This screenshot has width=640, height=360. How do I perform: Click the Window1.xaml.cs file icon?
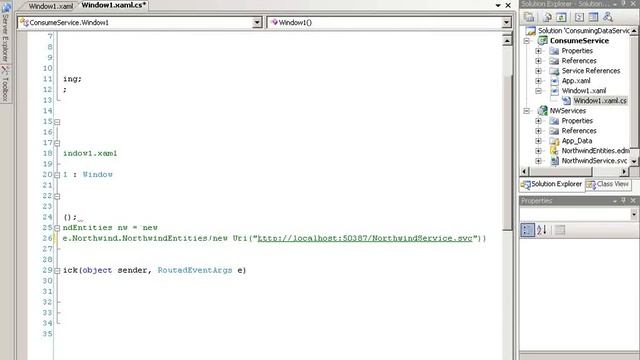tap(566, 100)
